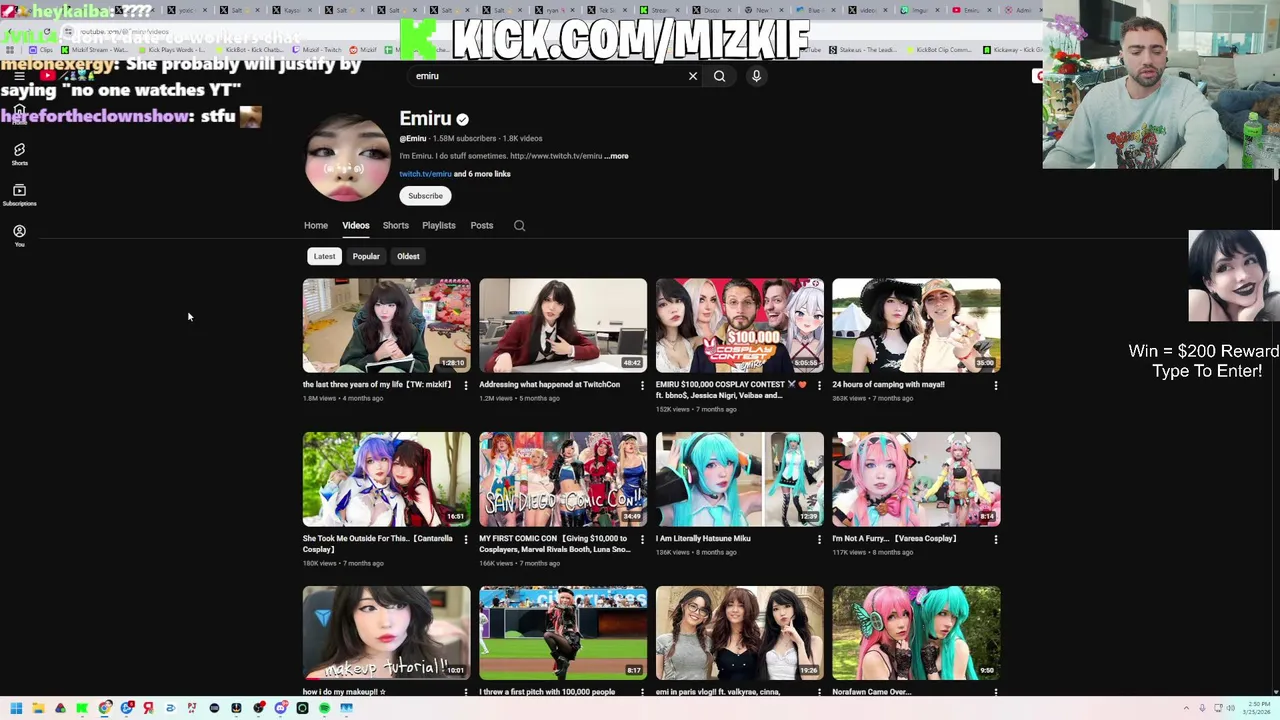Open 'KickBot Clip Comm...' bookmark
Image resolution: width=1280 pixels, height=720 pixels.
(939, 49)
